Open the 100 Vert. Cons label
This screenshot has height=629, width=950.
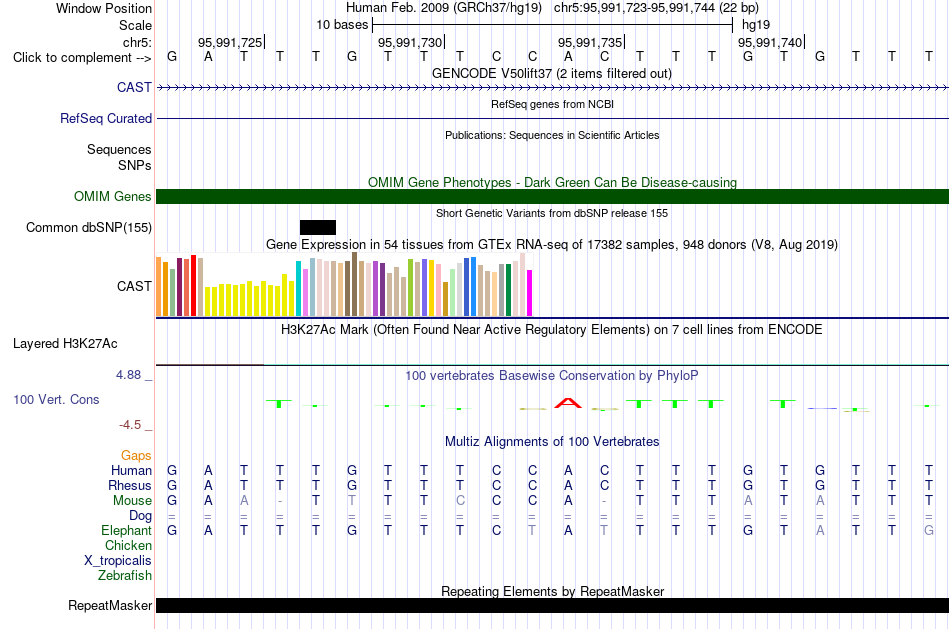[x=56, y=399]
